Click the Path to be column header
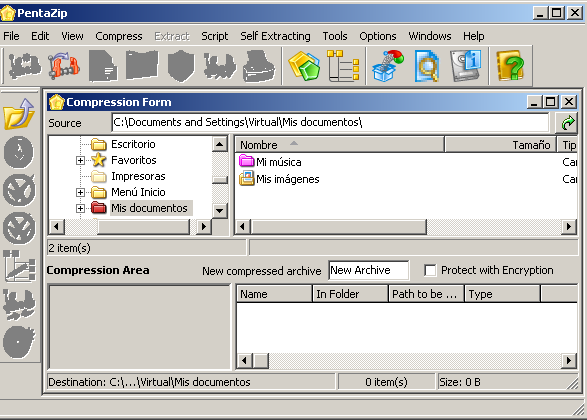This screenshot has width=587, height=420. pos(426,294)
